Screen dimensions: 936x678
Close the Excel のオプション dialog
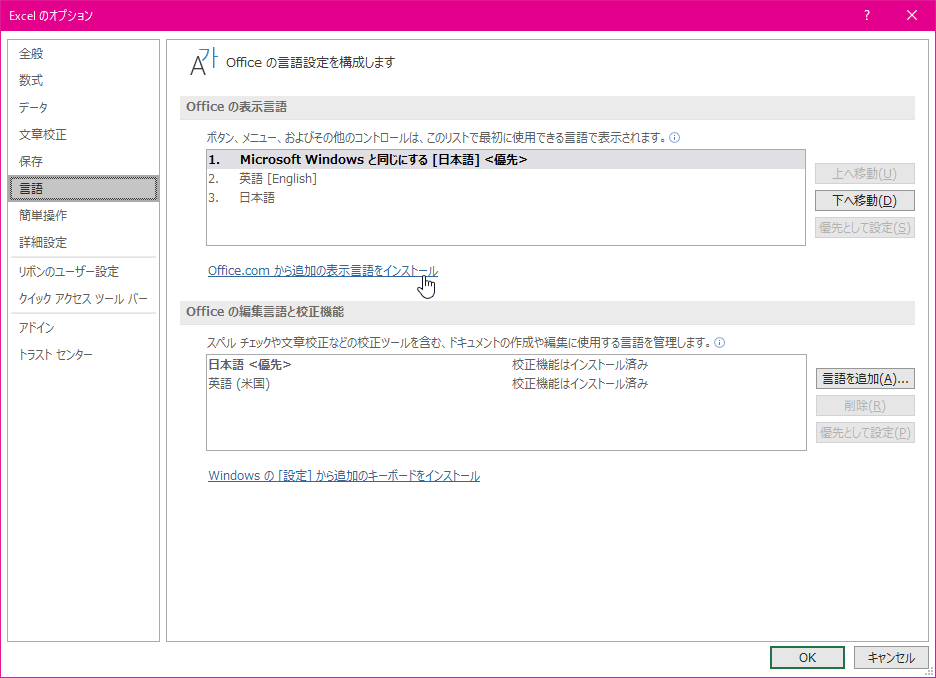click(912, 16)
